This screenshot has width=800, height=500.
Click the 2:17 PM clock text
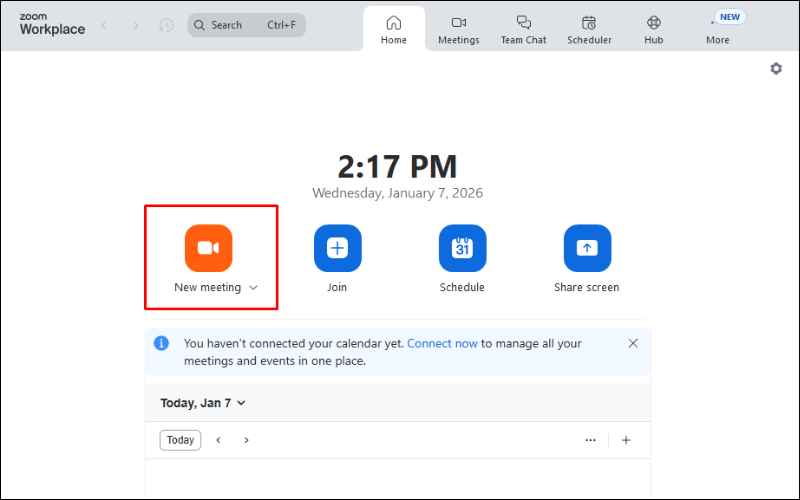[397, 167]
